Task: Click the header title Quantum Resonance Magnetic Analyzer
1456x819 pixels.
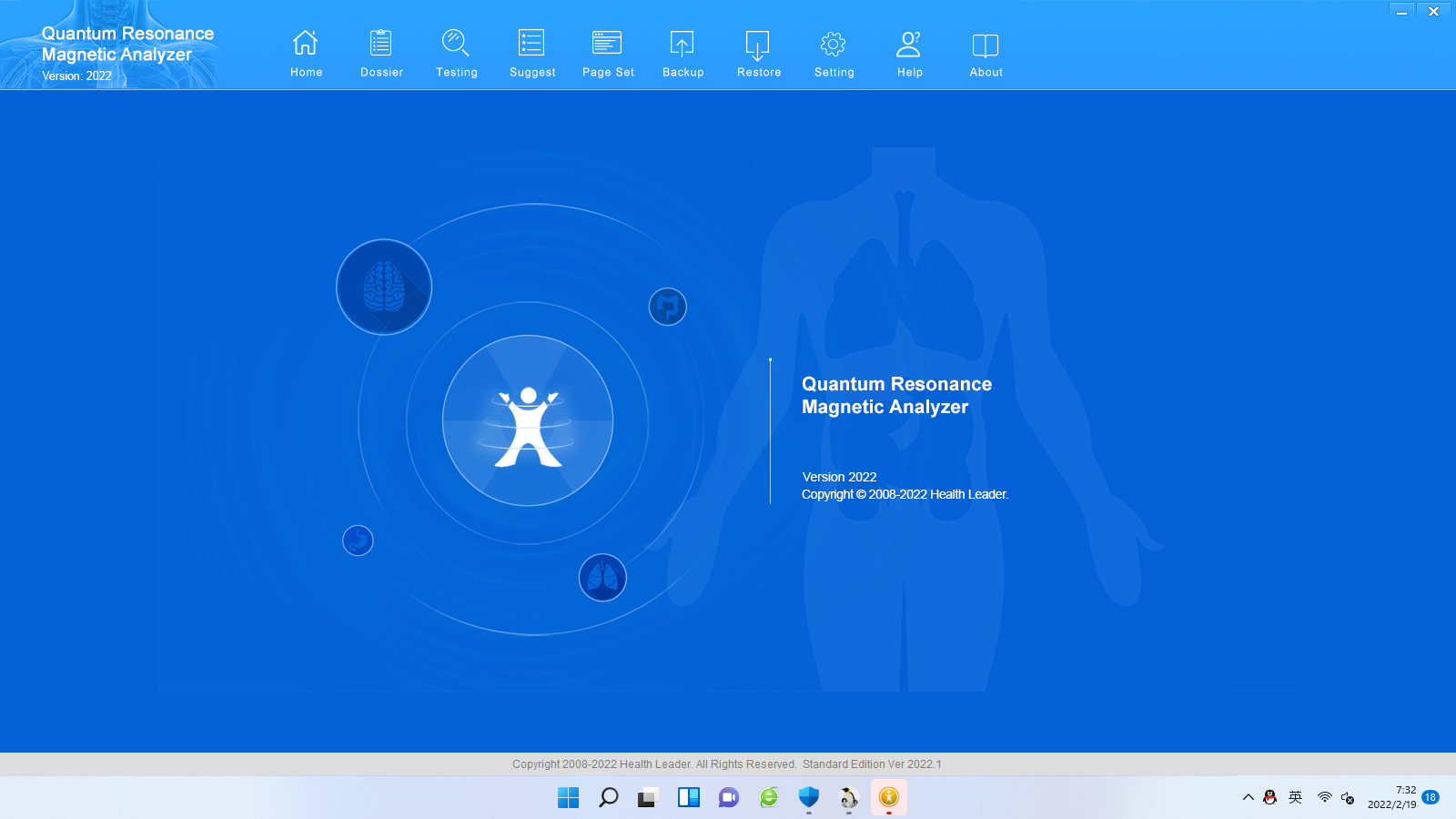Action: coord(127,44)
